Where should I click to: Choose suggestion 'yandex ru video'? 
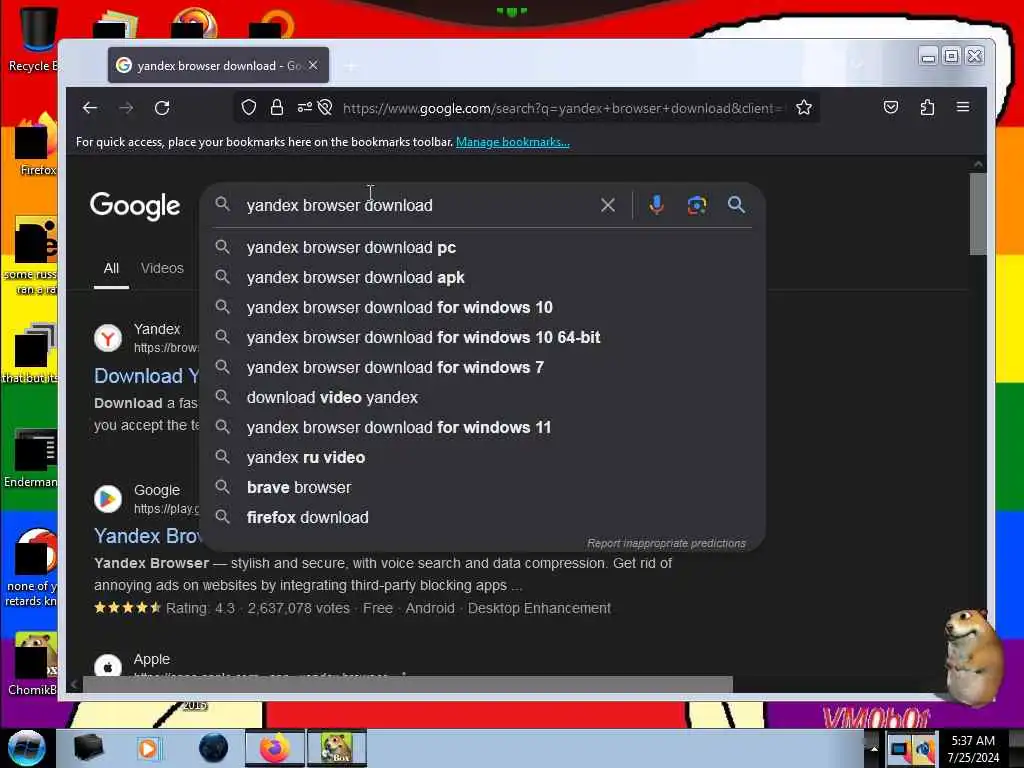483,458
